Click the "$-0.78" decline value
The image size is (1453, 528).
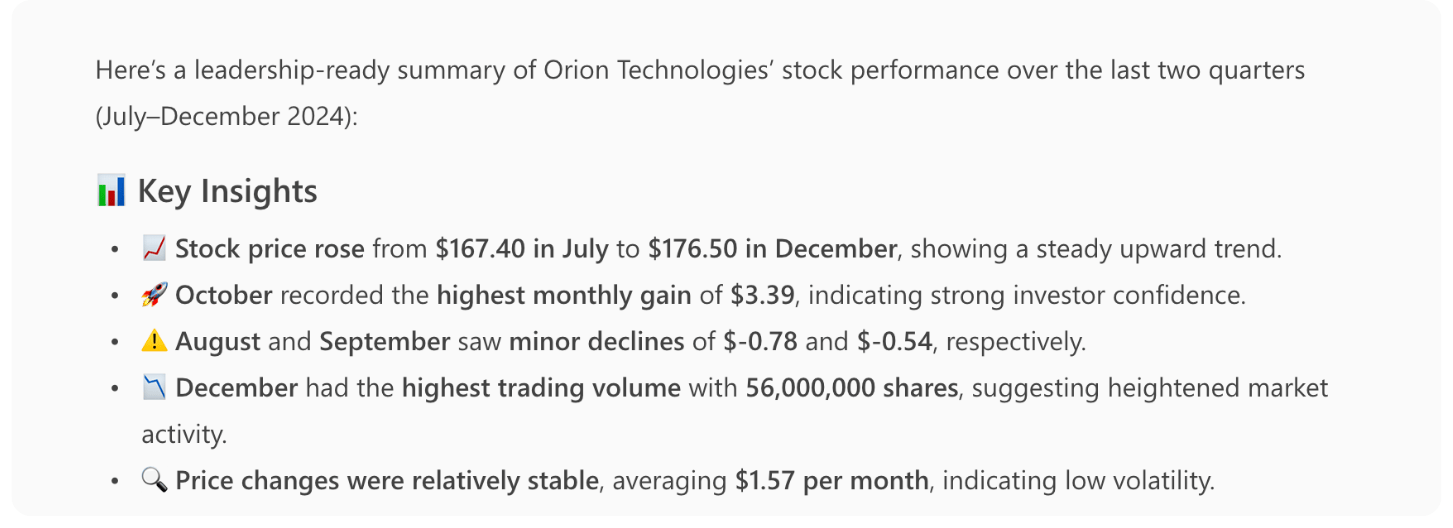pos(760,341)
